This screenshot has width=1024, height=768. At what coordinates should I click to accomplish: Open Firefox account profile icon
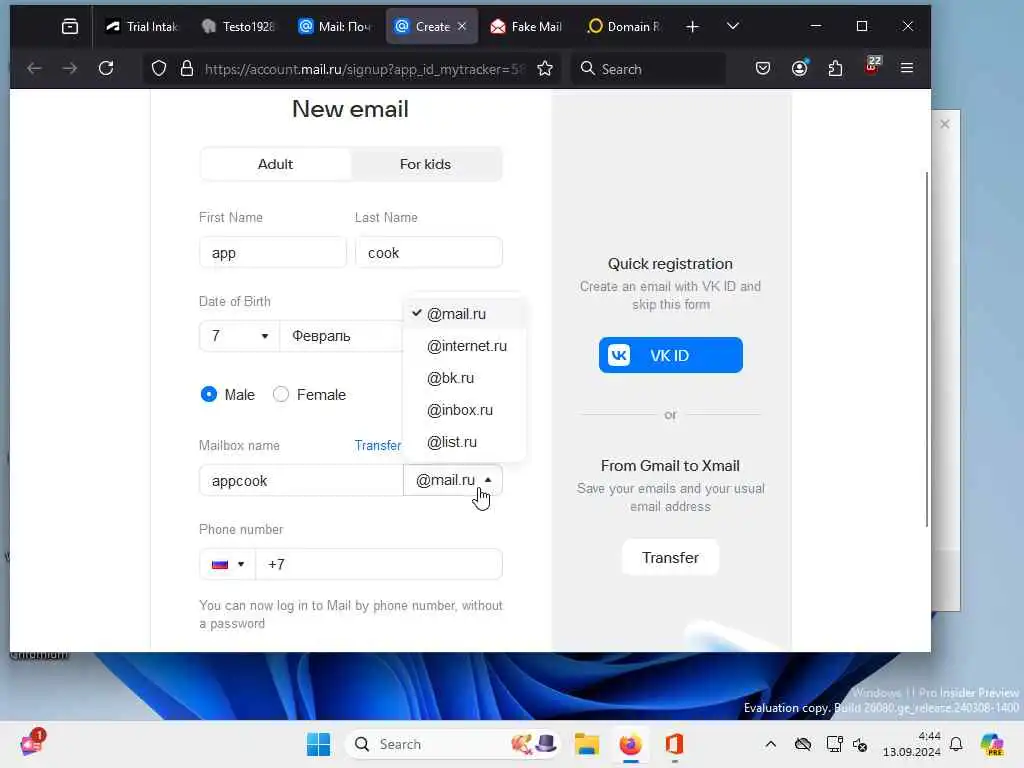point(799,69)
